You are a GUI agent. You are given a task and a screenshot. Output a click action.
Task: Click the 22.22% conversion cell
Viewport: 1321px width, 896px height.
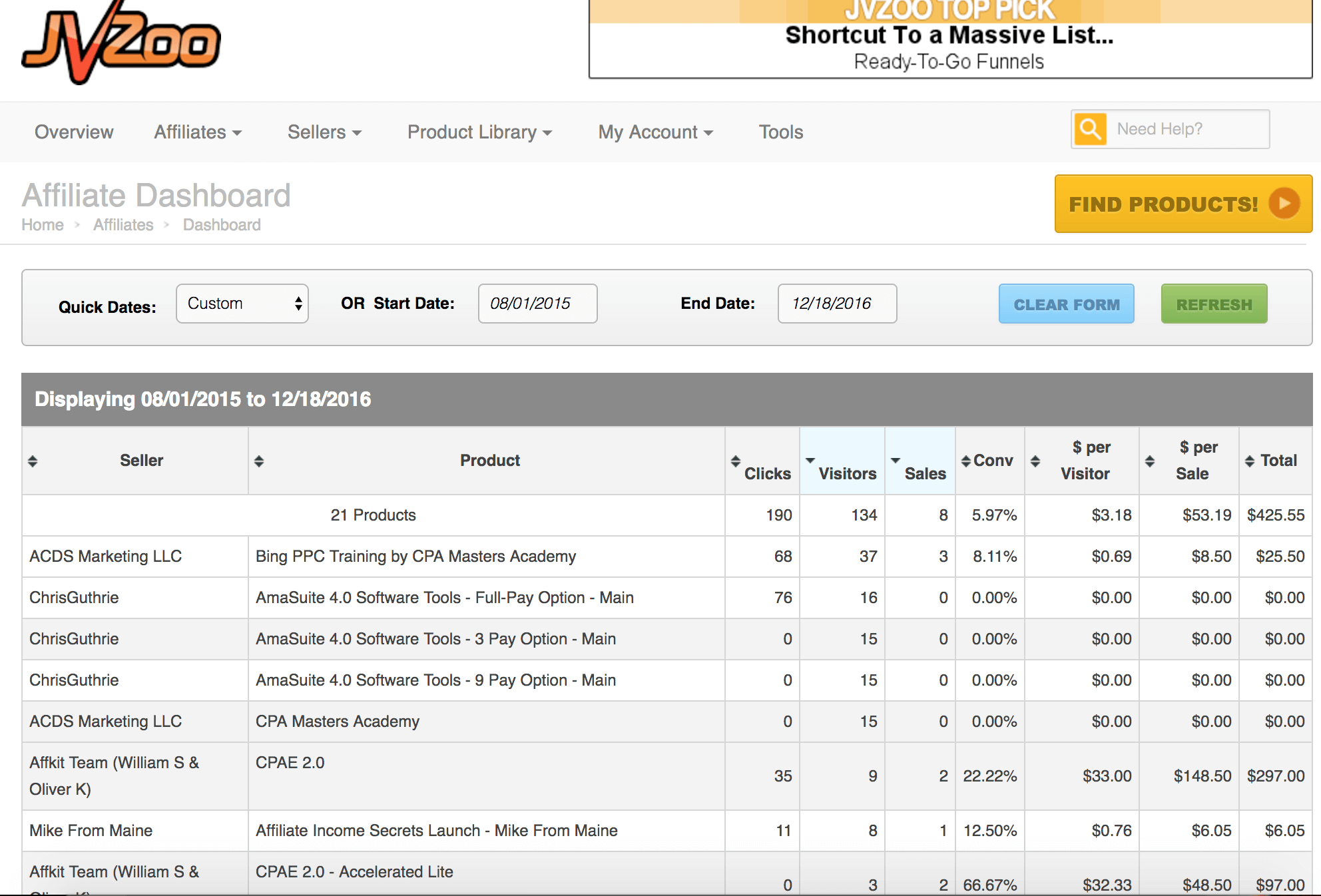point(989,776)
